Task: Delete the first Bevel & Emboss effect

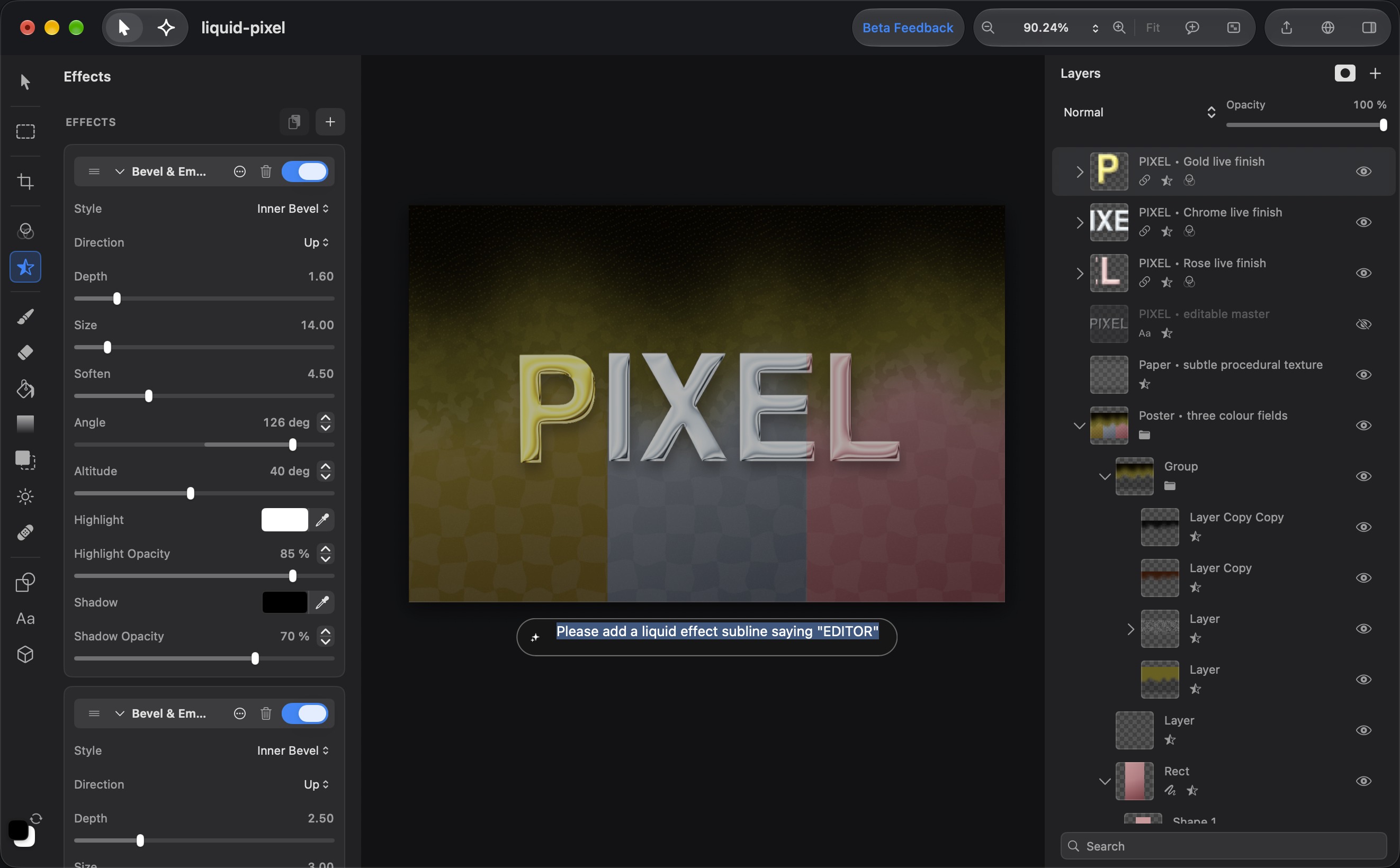Action: pos(266,171)
